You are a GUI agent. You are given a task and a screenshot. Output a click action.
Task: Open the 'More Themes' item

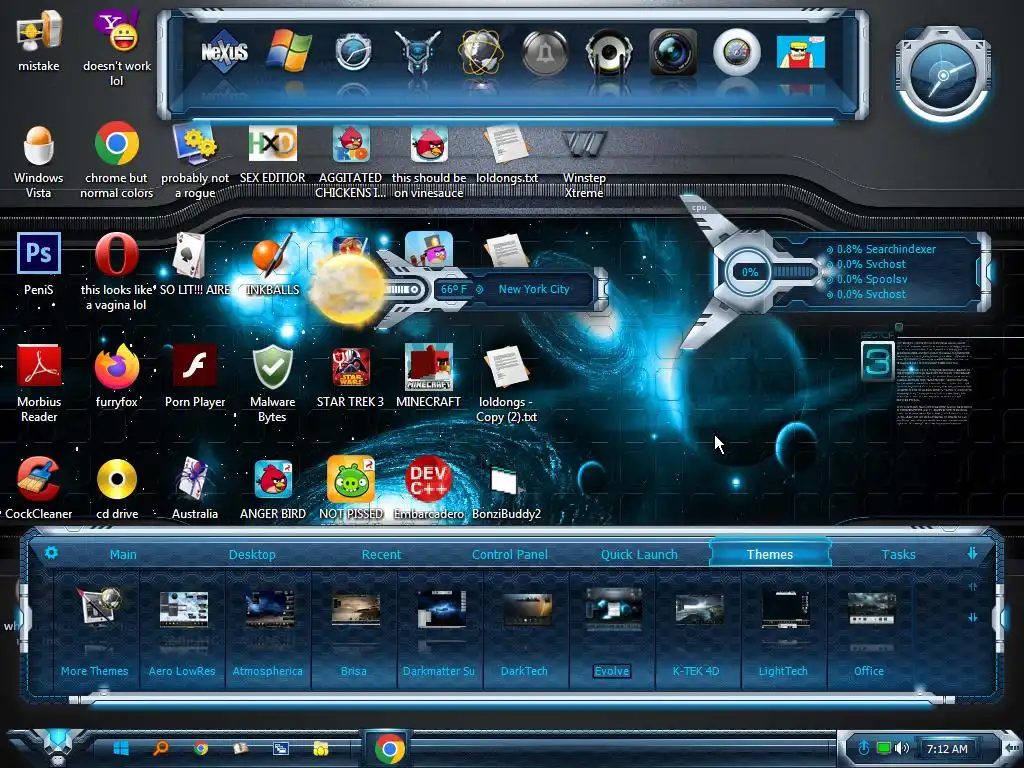tap(95, 631)
